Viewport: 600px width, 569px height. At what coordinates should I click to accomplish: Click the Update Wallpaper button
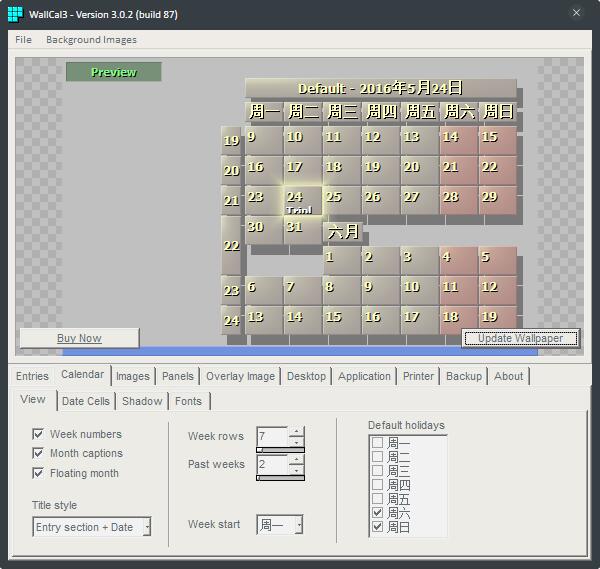520,338
